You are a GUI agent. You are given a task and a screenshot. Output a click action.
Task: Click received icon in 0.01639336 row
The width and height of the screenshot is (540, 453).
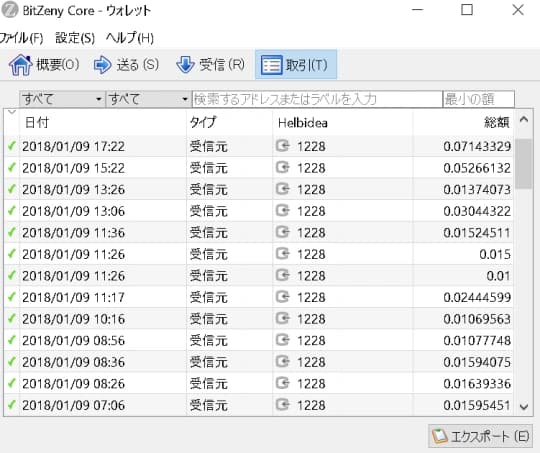tap(283, 383)
